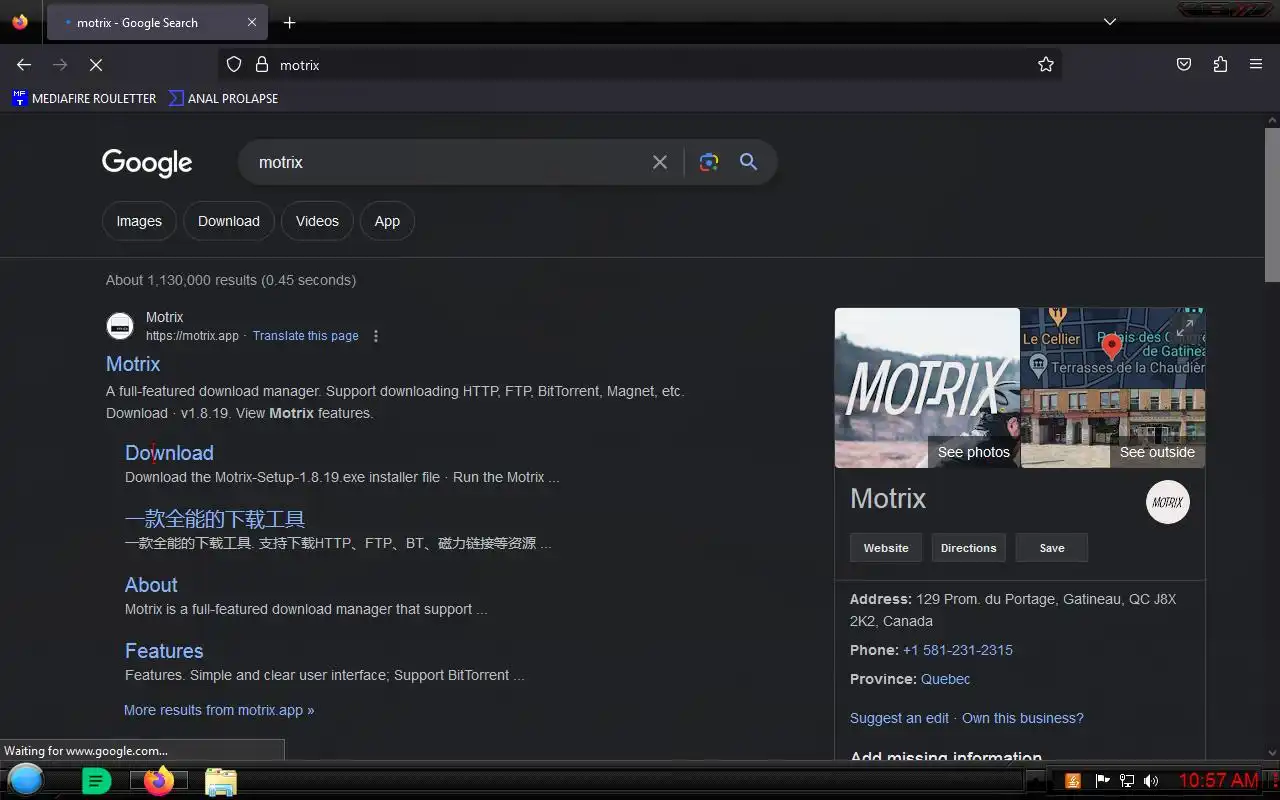
Task: Filter results by Videos
Action: click(317, 221)
